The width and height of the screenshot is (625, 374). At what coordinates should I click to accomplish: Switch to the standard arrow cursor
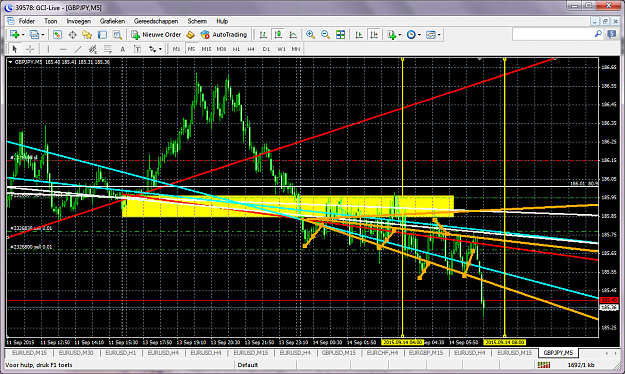click(x=15, y=49)
